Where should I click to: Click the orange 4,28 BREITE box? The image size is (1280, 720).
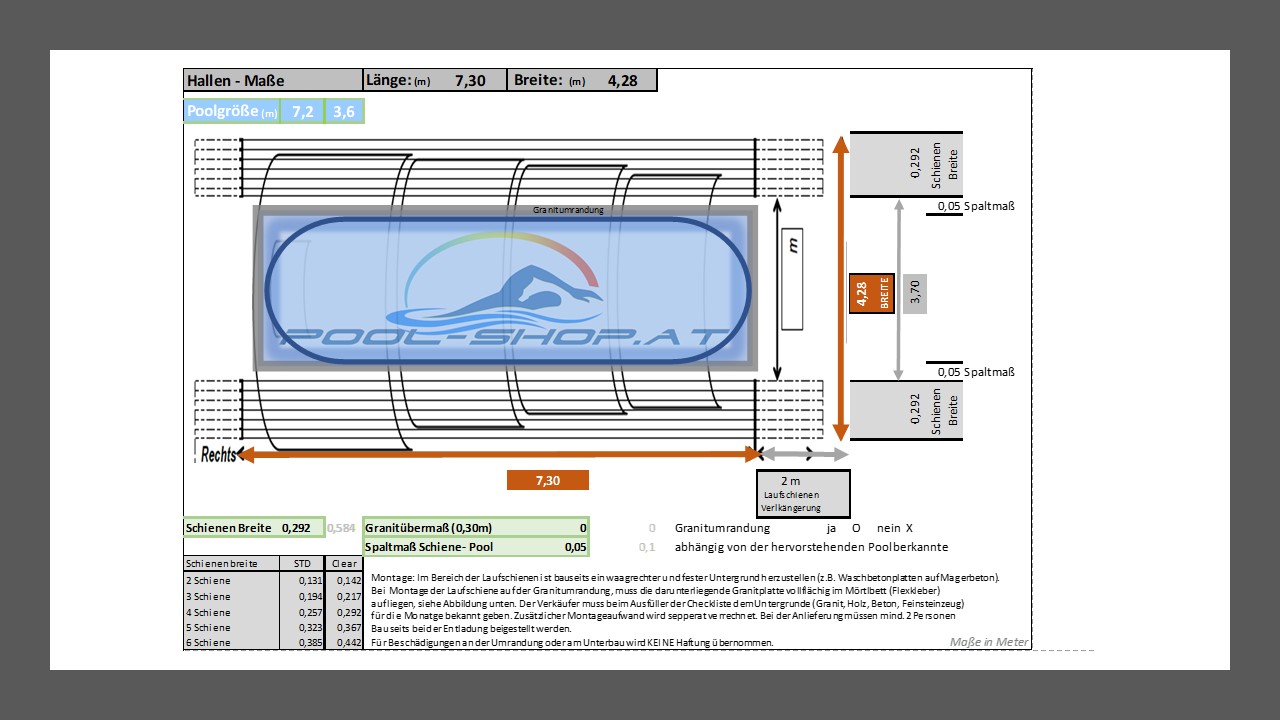871,293
